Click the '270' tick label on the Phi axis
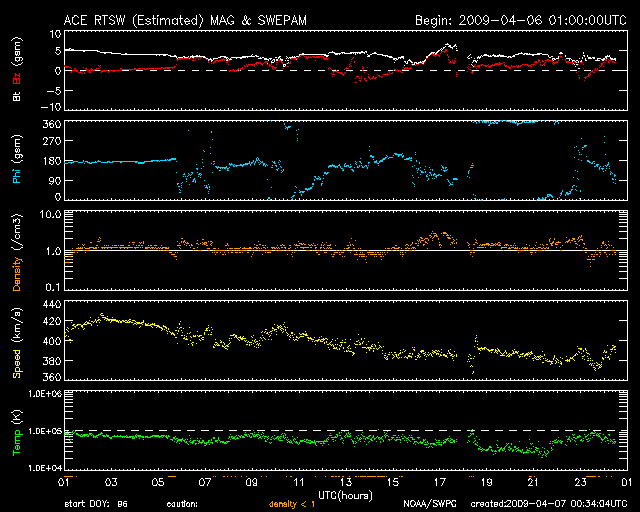640x512 pixels. tap(52, 141)
